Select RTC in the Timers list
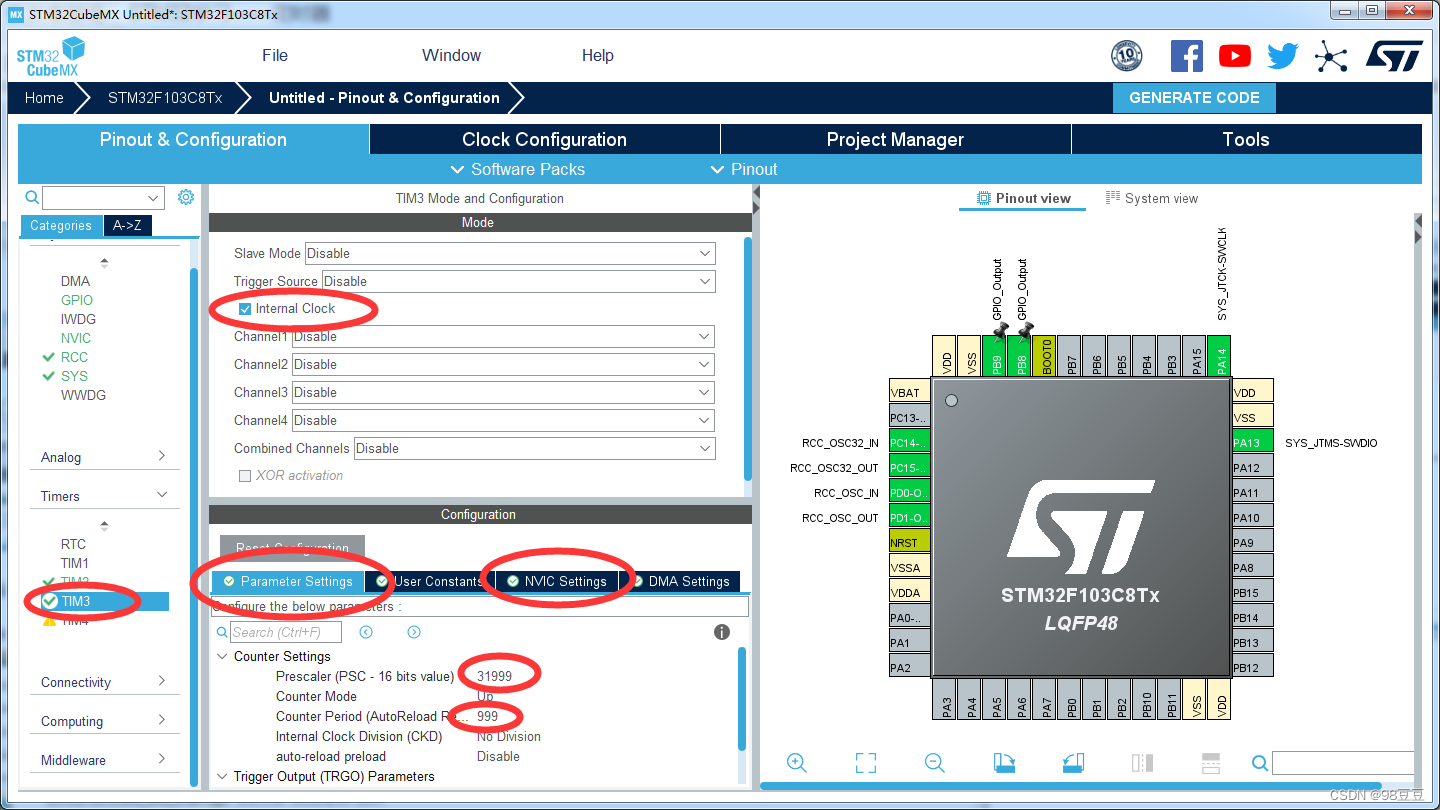The image size is (1440, 810). click(x=73, y=544)
